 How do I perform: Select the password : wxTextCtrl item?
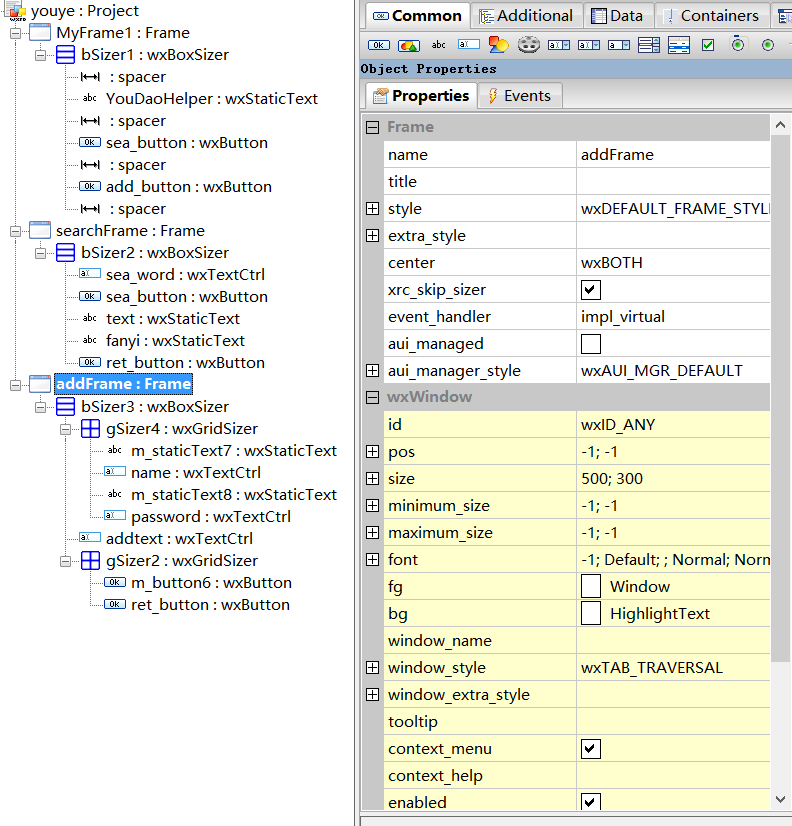(211, 517)
